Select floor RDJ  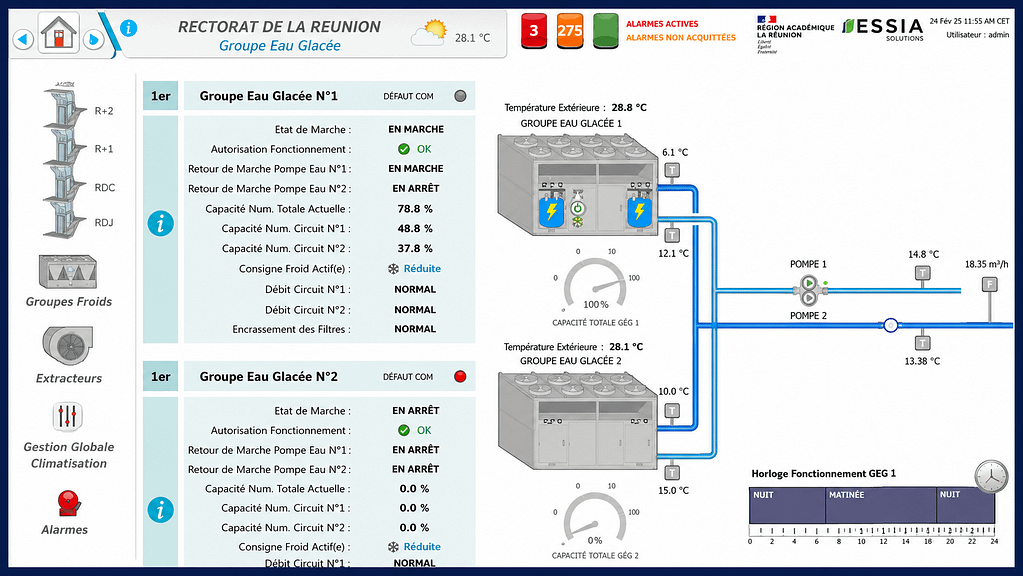(x=104, y=222)
